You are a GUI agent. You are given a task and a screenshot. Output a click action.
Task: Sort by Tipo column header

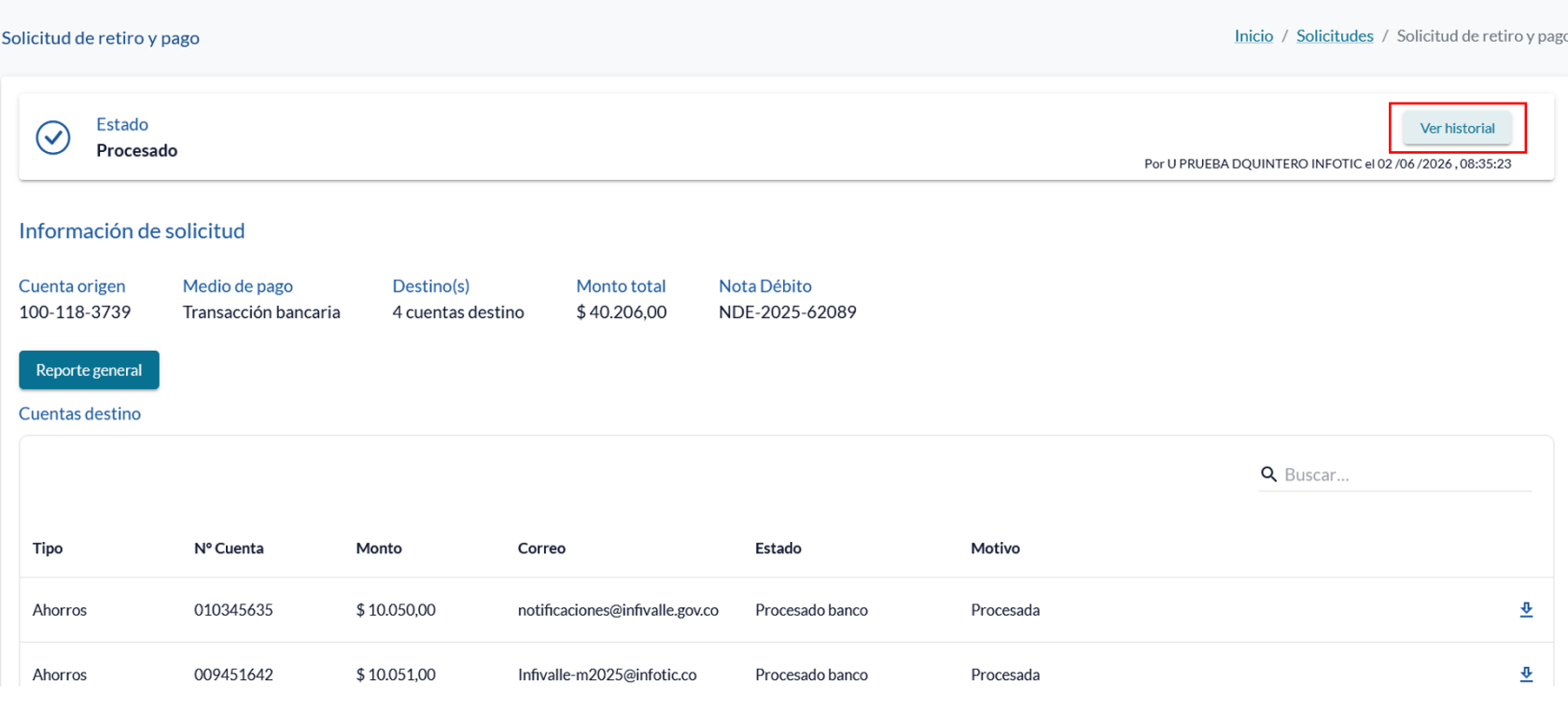[x=48, y=548]
